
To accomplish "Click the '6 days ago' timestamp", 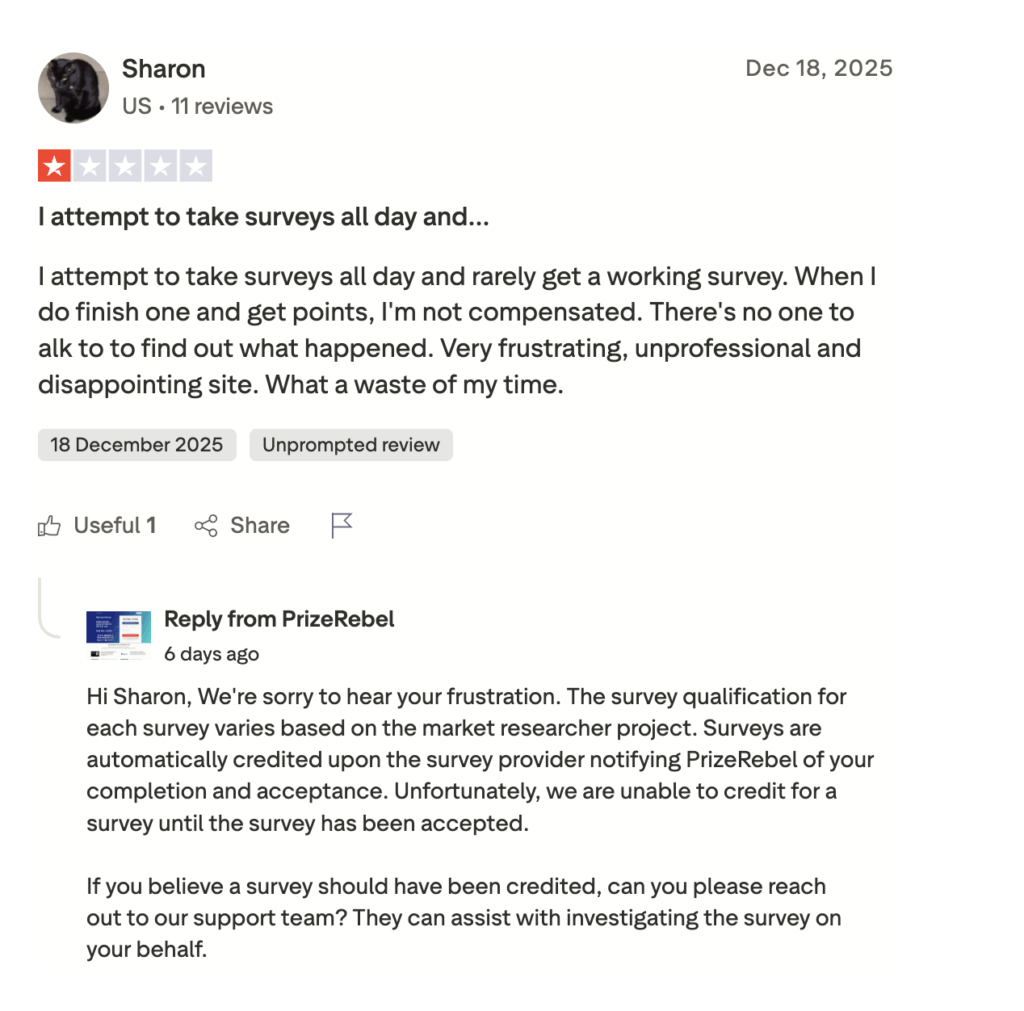I will [x=211, y=653].
